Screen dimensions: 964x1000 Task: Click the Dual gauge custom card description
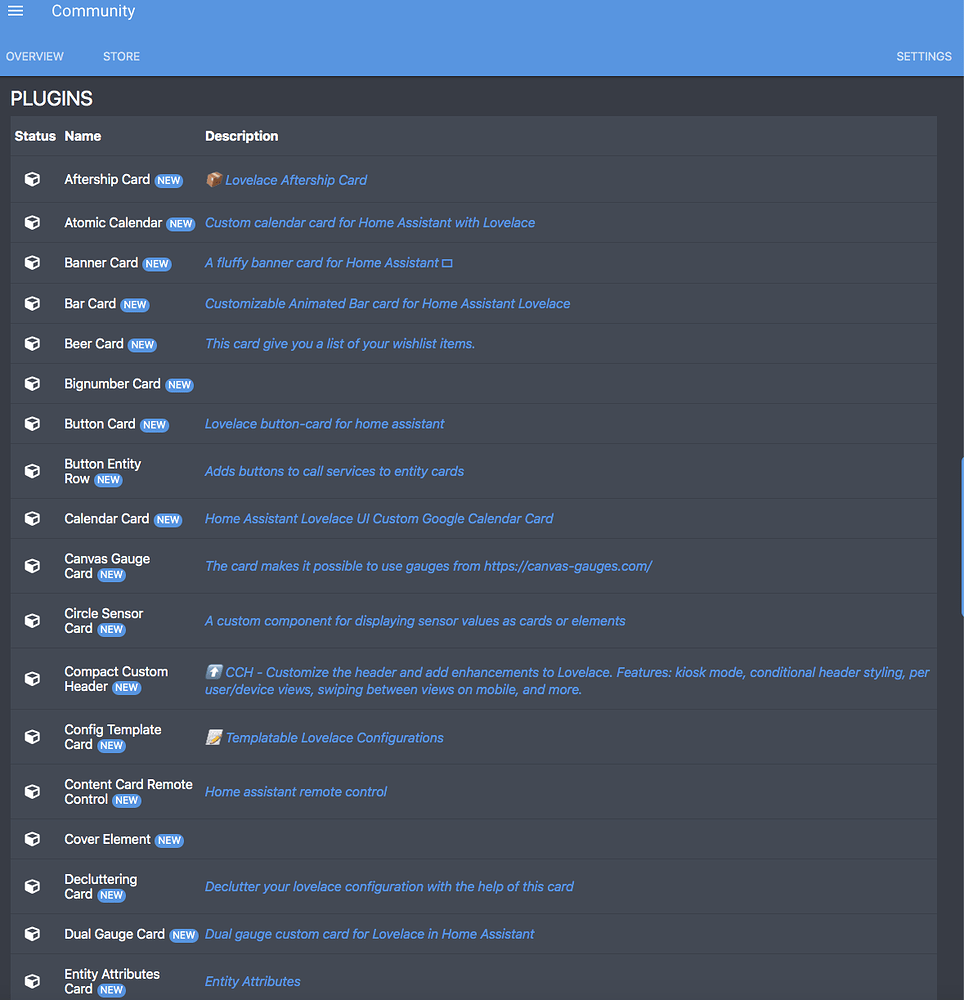[369, 934]
